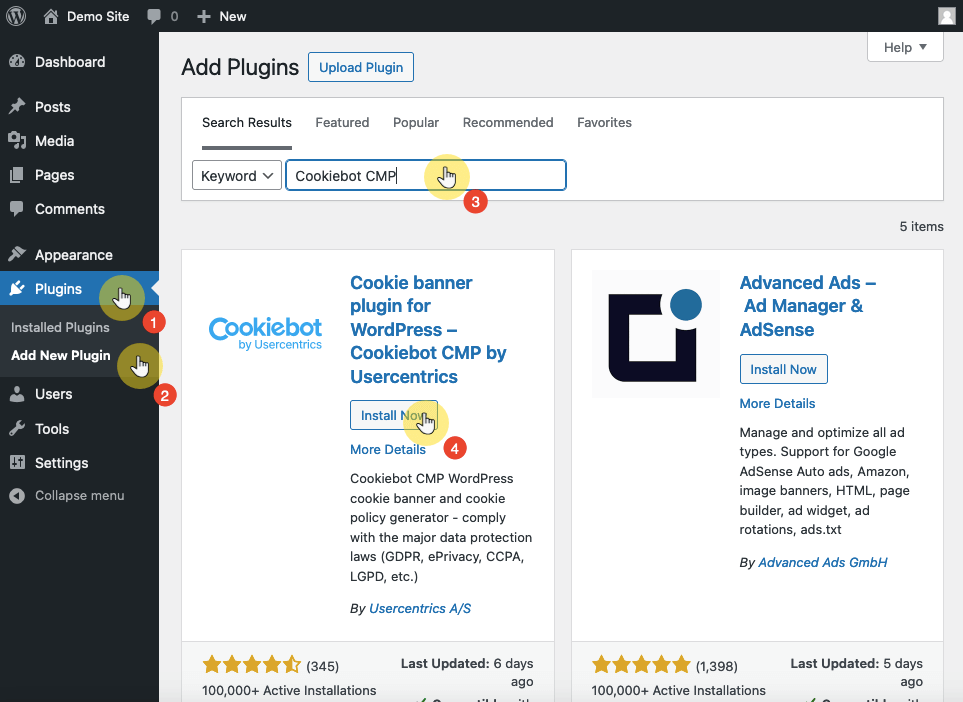Click the Media icon in the sidebar
Screen dimensions: 963x702
[17, 141]
